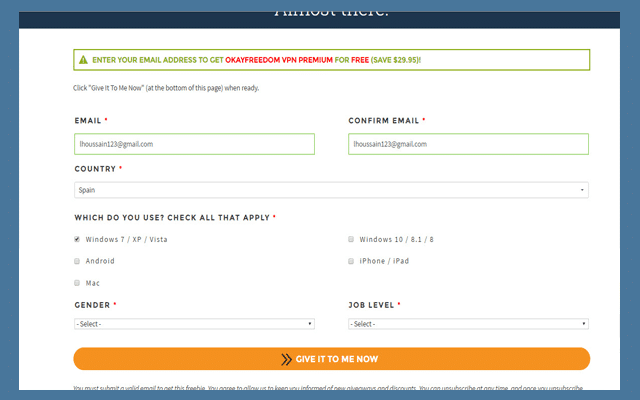Viewport: 640px width, 400px height.
Task: Open the Country dropdown showing Spain
Action: [x=330, y=189]
